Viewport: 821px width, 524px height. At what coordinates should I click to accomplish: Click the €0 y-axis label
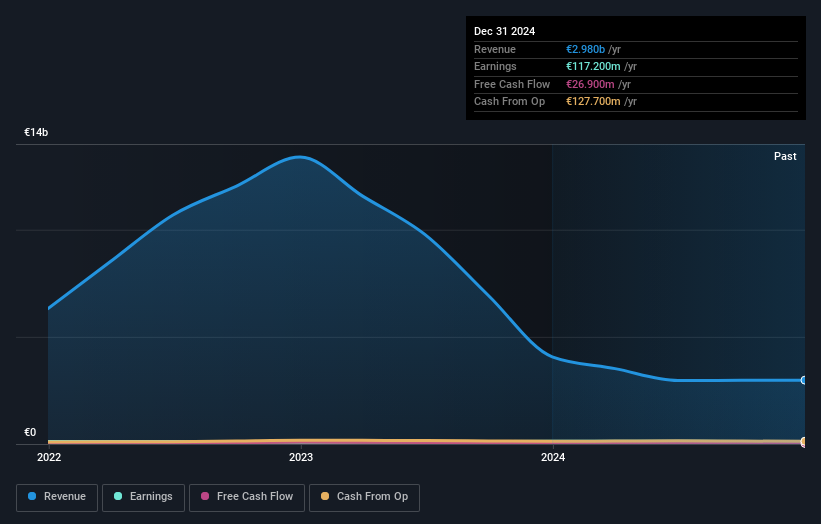coord(30,432)
